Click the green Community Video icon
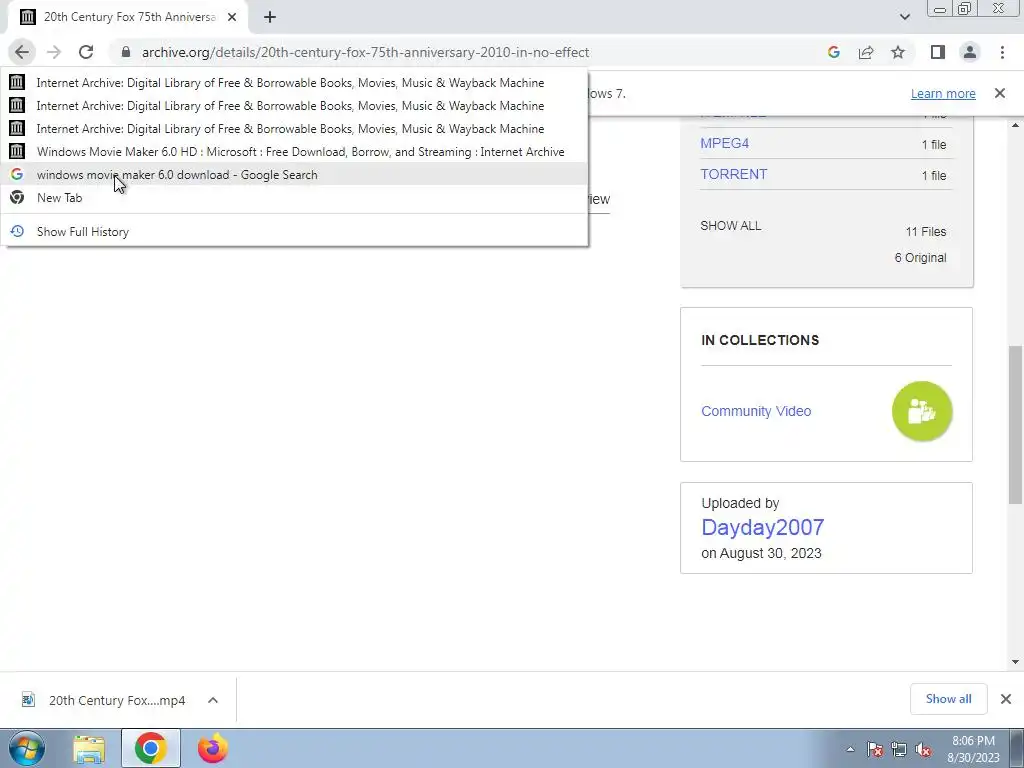 click(x=922, y=411)
